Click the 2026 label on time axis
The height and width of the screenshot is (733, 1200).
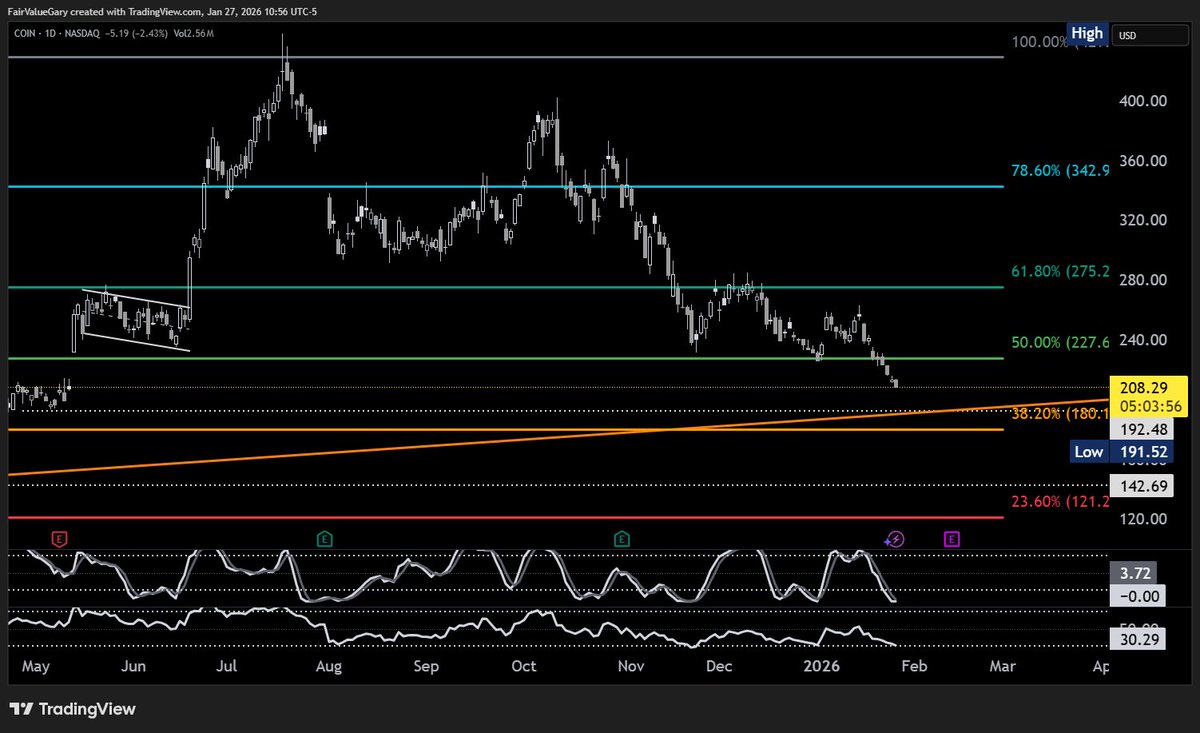click(822, 666)
